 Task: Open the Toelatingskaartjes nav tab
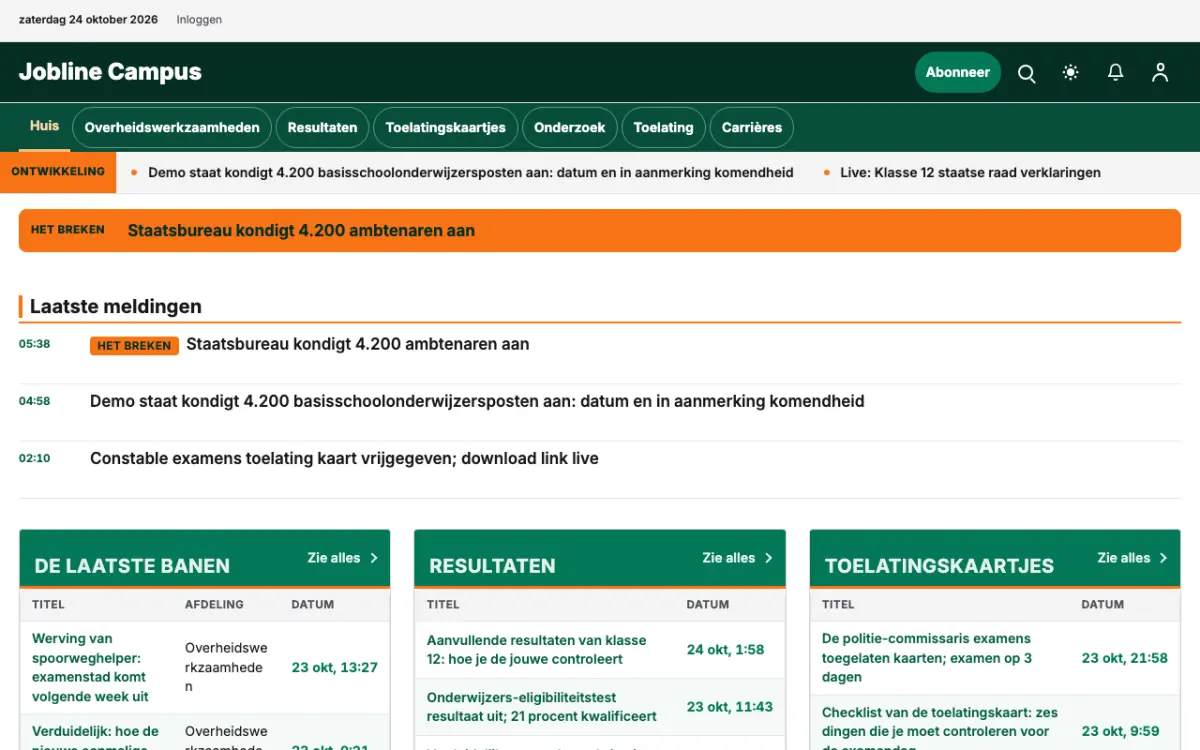446,127
